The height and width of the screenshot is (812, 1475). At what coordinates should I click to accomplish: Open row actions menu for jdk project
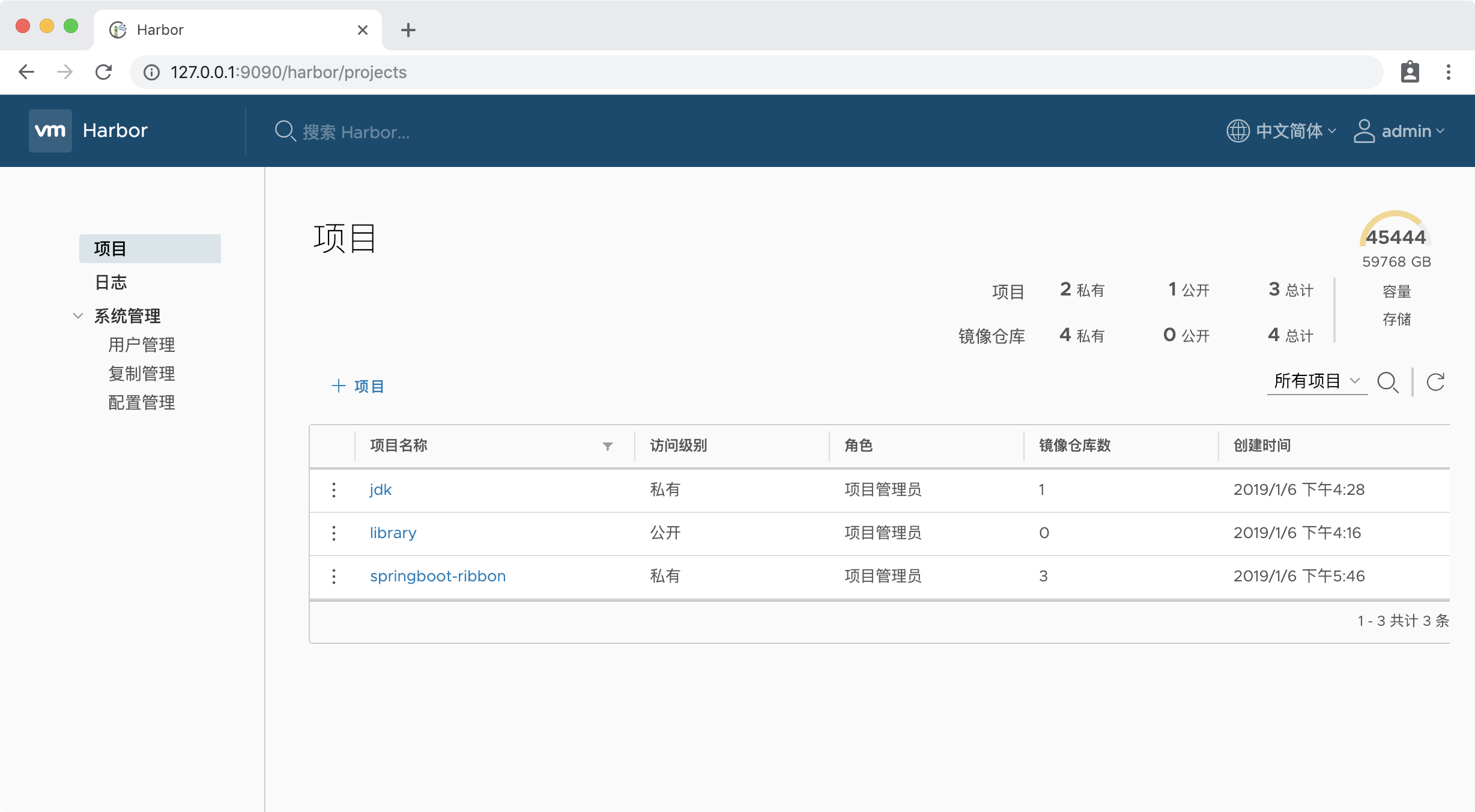coord(334,490)
